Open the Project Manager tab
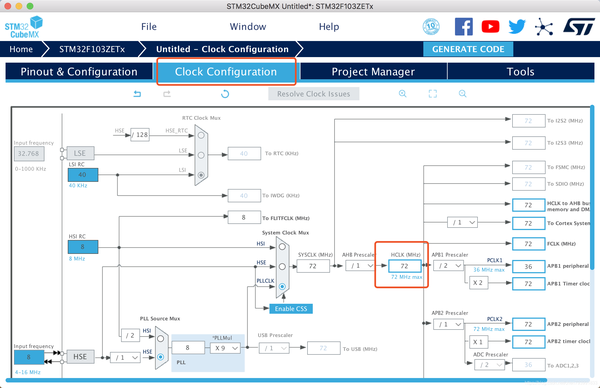The image size is (600, 388). click(x=373, y=72)
